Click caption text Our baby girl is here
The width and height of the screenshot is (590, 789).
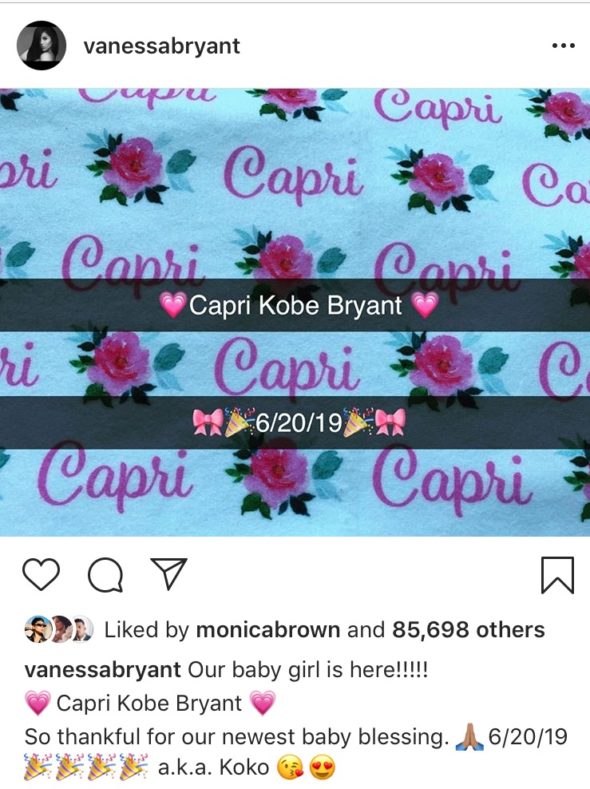click(308, 670)
